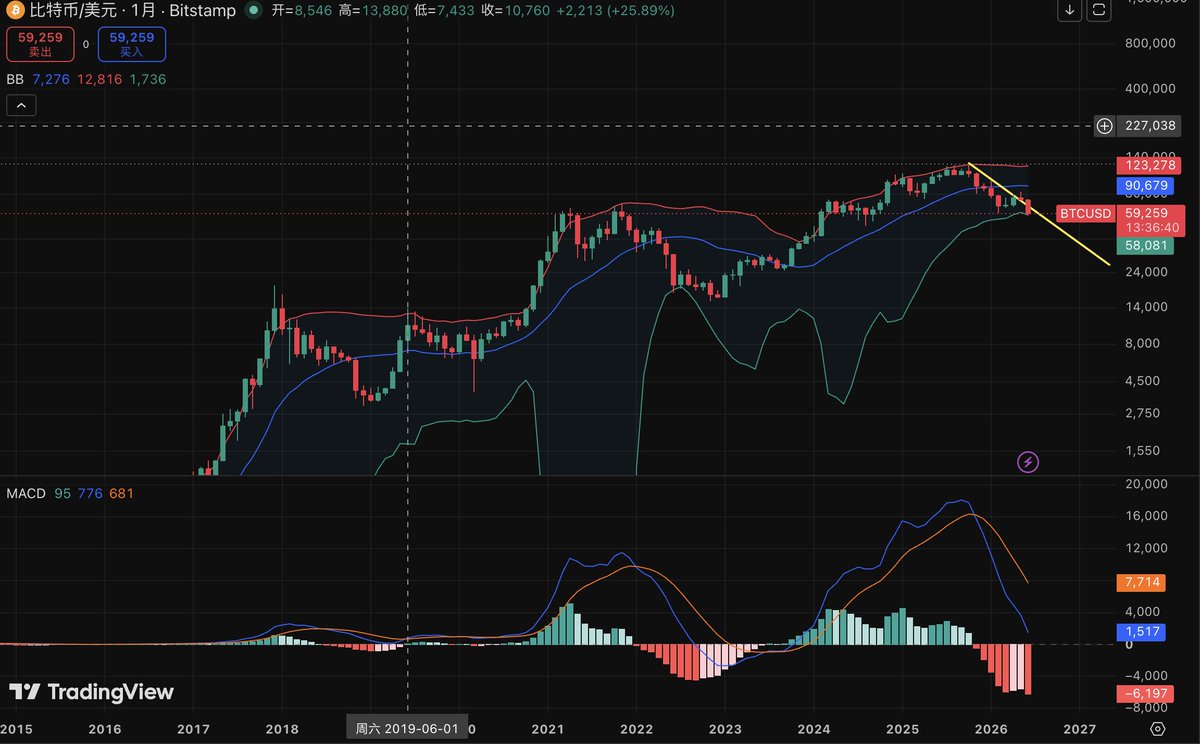Screen dimensions: 1200x744
Task: Click 800,000 on the price scale
Action: click(x=1149, y=43)
